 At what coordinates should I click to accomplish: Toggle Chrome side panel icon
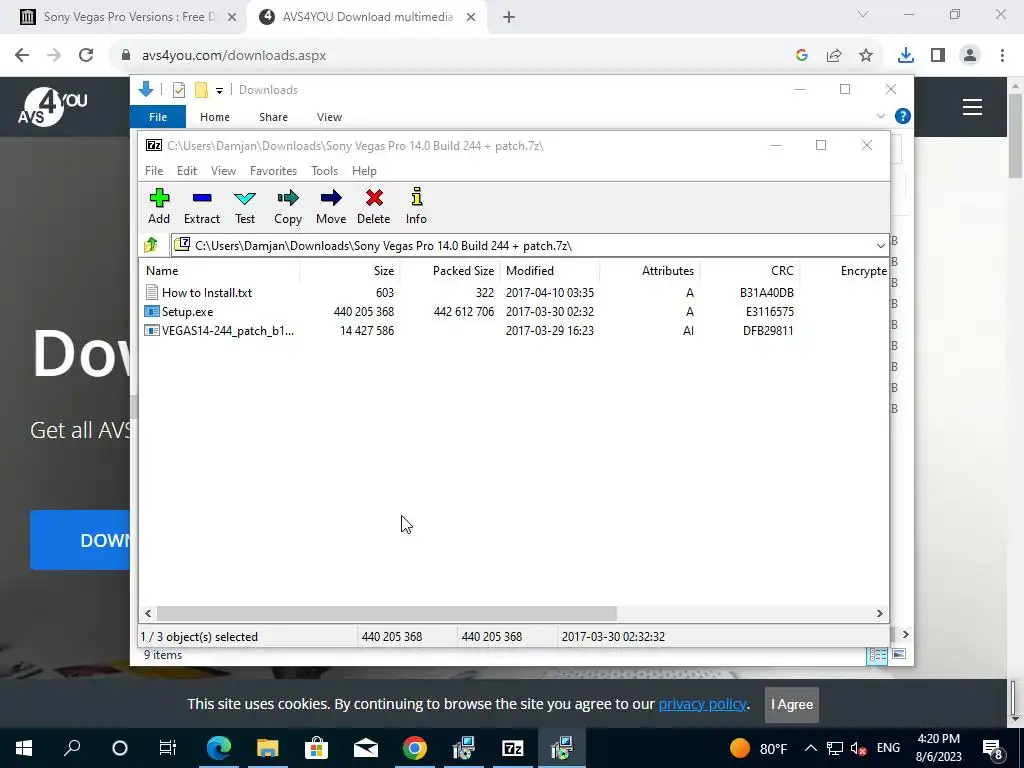(938, 56)
